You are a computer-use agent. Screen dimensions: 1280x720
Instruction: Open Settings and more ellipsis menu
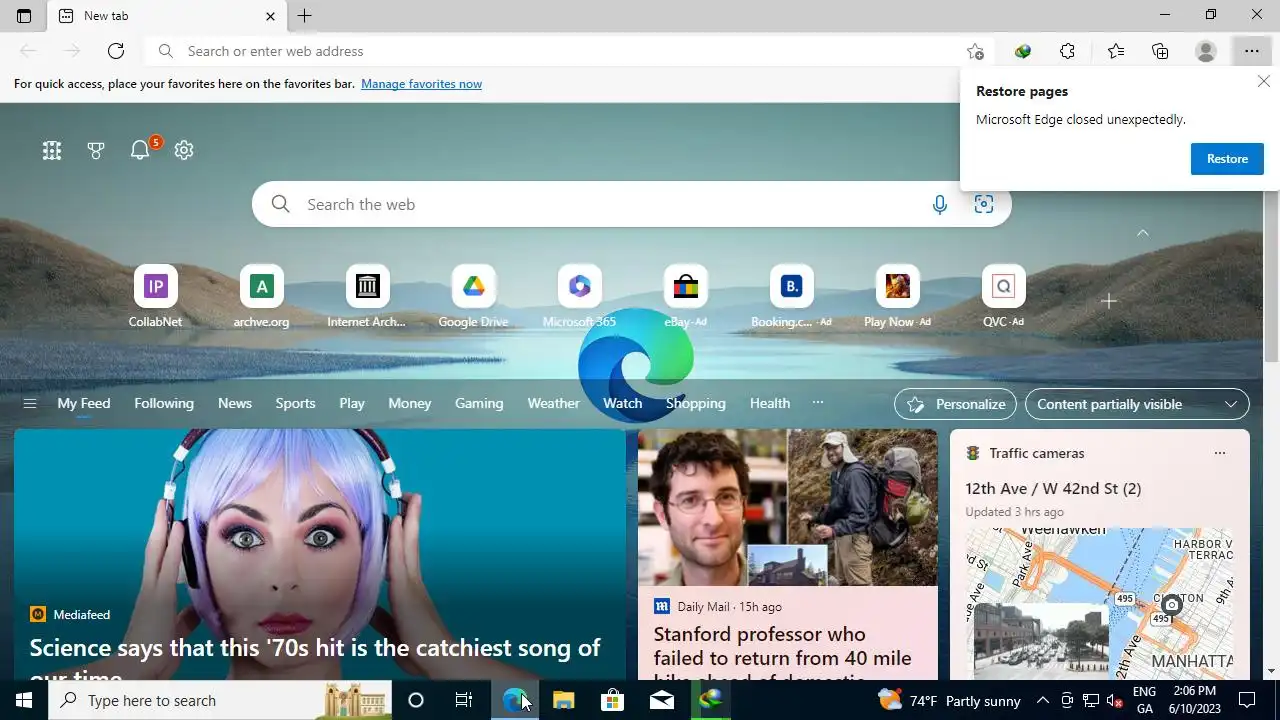coord(1252,51)
